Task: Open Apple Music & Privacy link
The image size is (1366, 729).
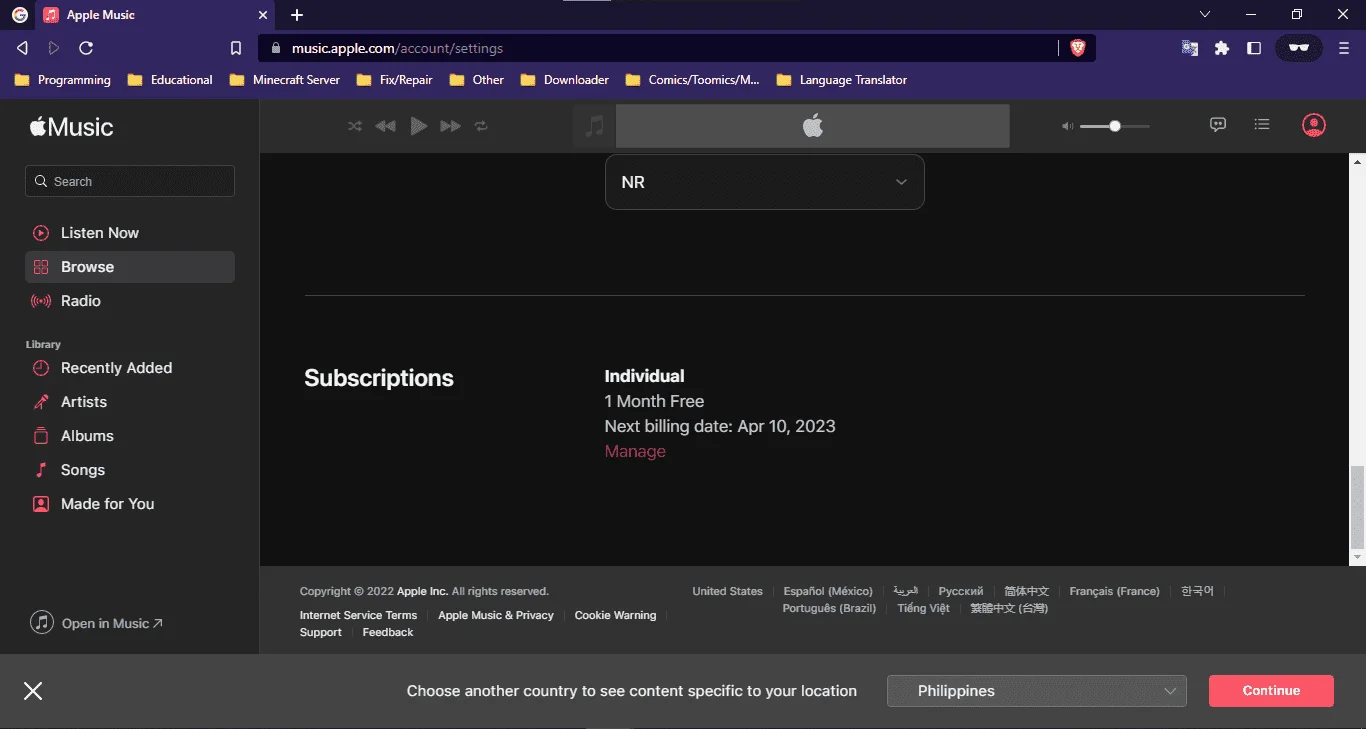Action: click(496, 615)
